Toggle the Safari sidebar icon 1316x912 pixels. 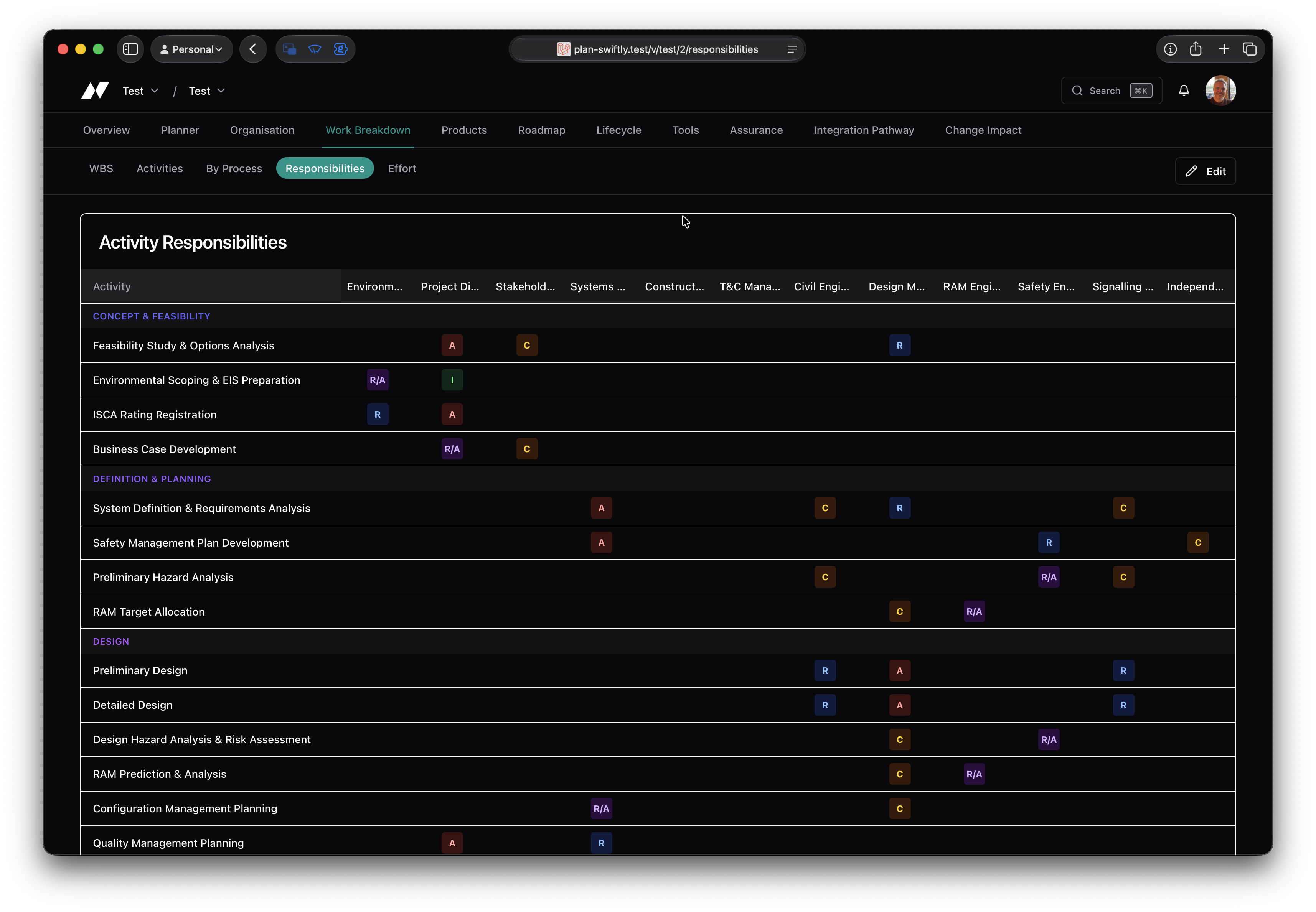tap(130, 49)
